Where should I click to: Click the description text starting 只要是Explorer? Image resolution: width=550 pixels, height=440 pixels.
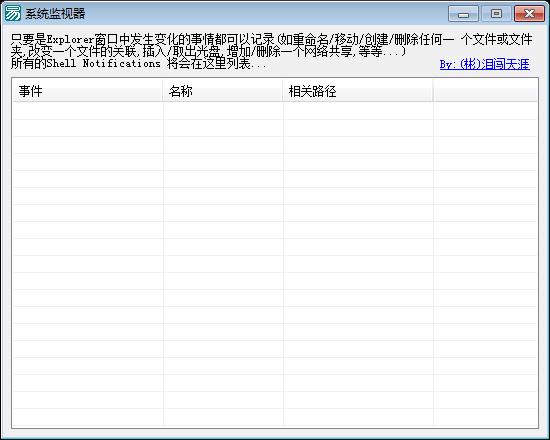[x=271, y=39]
